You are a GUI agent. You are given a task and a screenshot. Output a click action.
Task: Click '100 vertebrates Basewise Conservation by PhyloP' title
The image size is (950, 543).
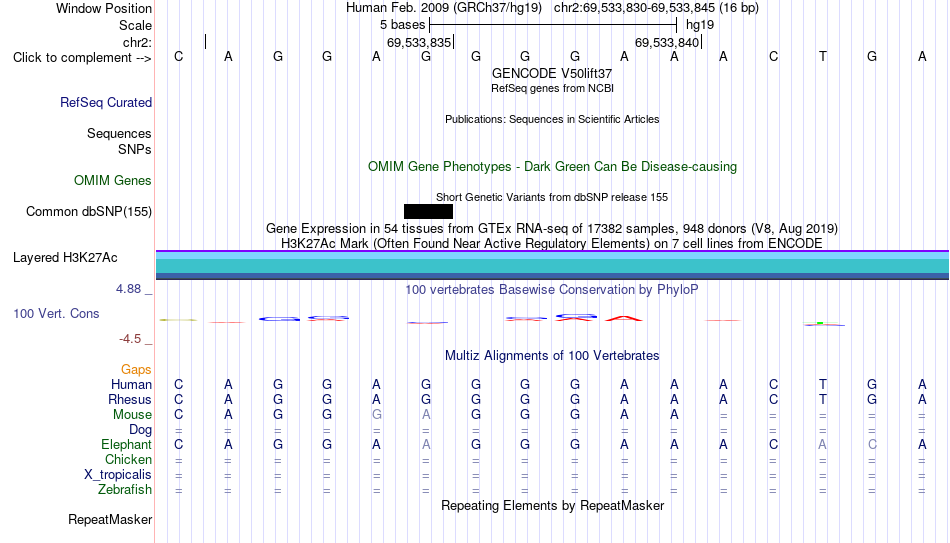click(x=552, y=290)
